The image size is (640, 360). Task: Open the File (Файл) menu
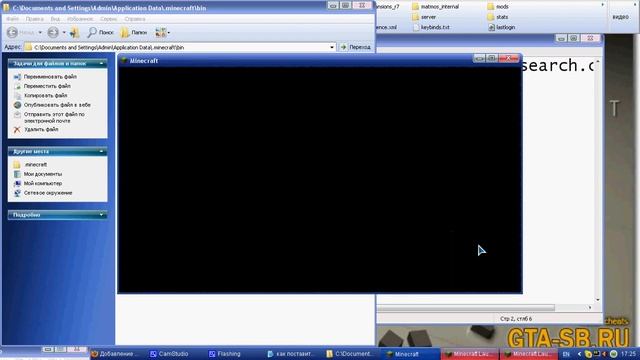[12, 19]
